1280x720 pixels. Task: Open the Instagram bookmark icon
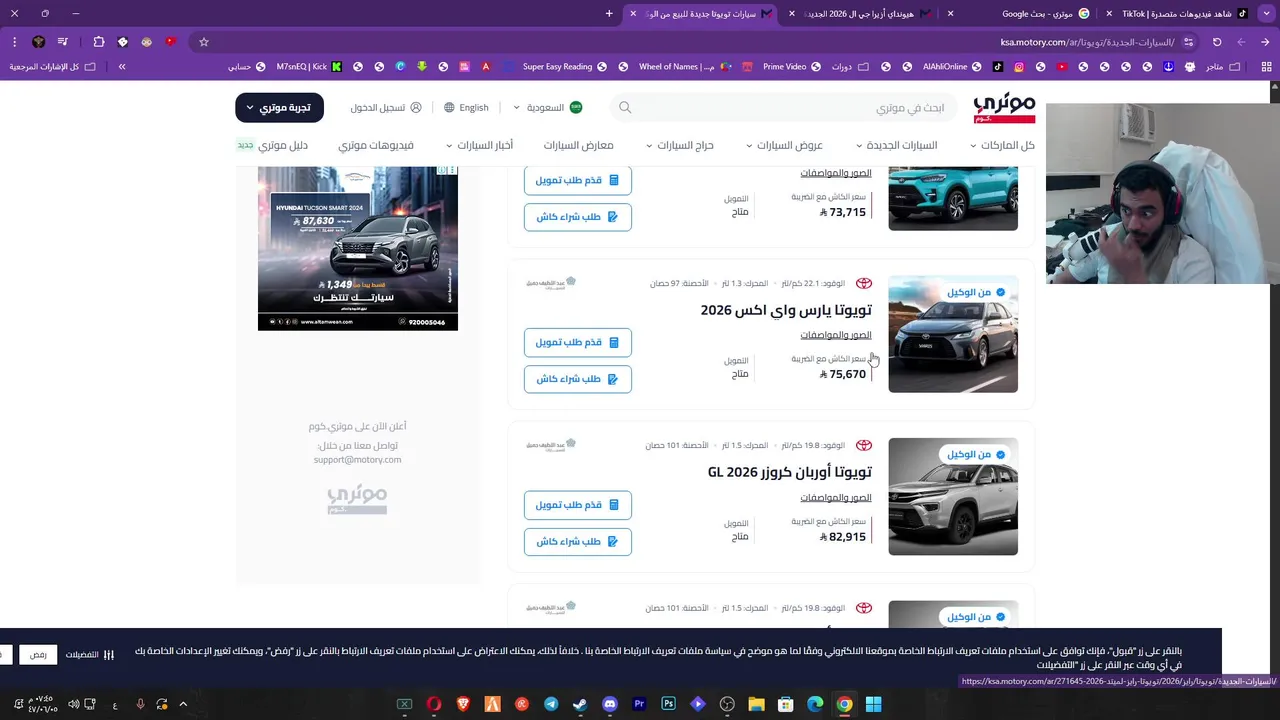click(1019, 67)
